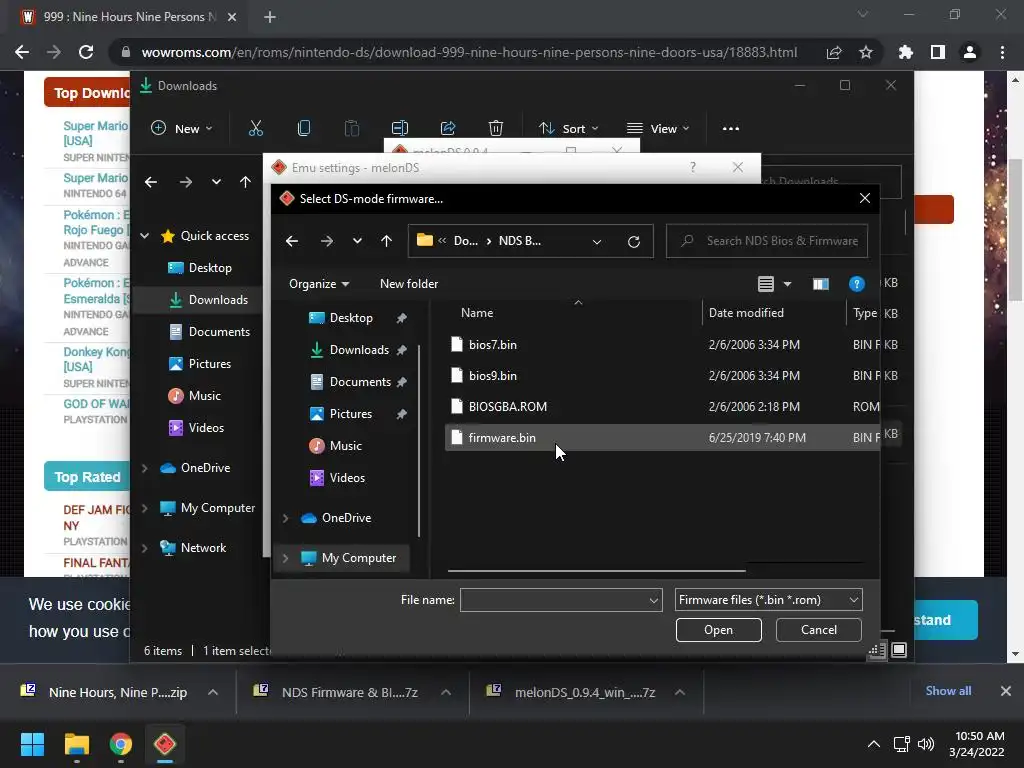The width and height of the screenshot is (1024, 768).
Task: Click New folder in dialog toolbar
Action: pyautogui.click(x=409, y=283)
